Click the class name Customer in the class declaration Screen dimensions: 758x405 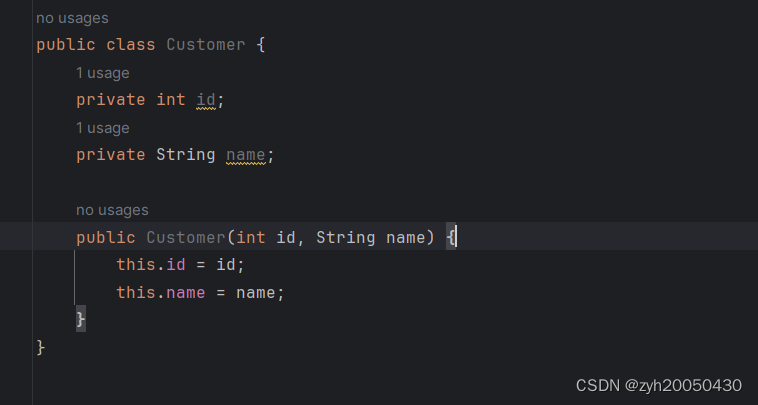pyautogui.click(x=206, y=44)
